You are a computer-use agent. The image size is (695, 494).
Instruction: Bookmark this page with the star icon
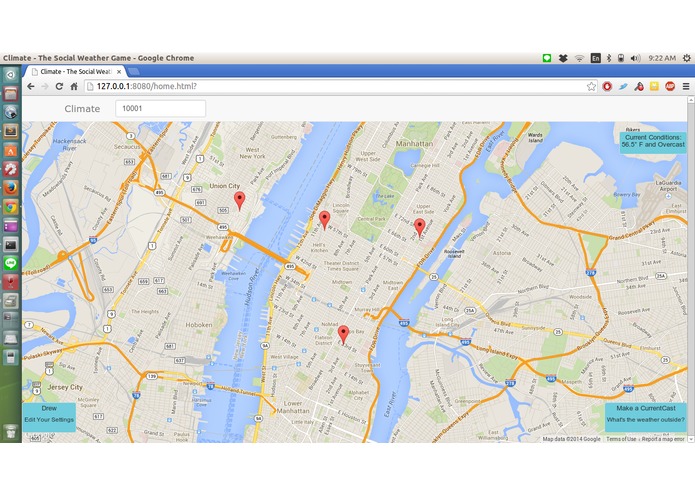591,86
